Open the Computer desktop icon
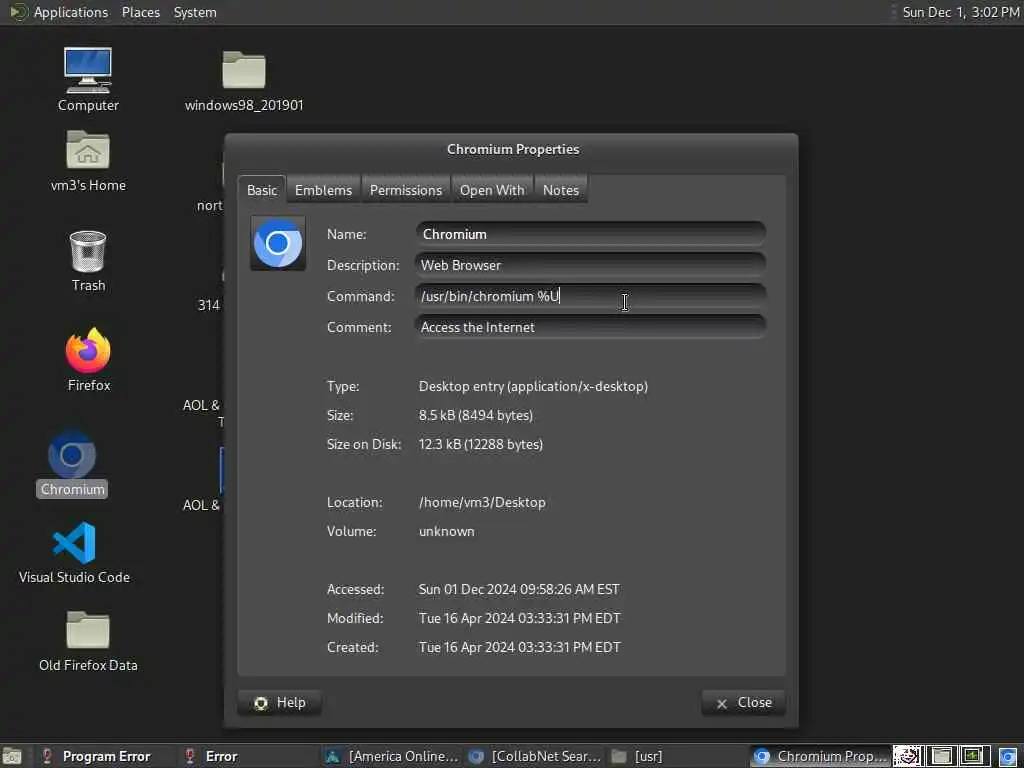Image resolution: width=1024 pixels, height=768 pixels. pos(88,71)
